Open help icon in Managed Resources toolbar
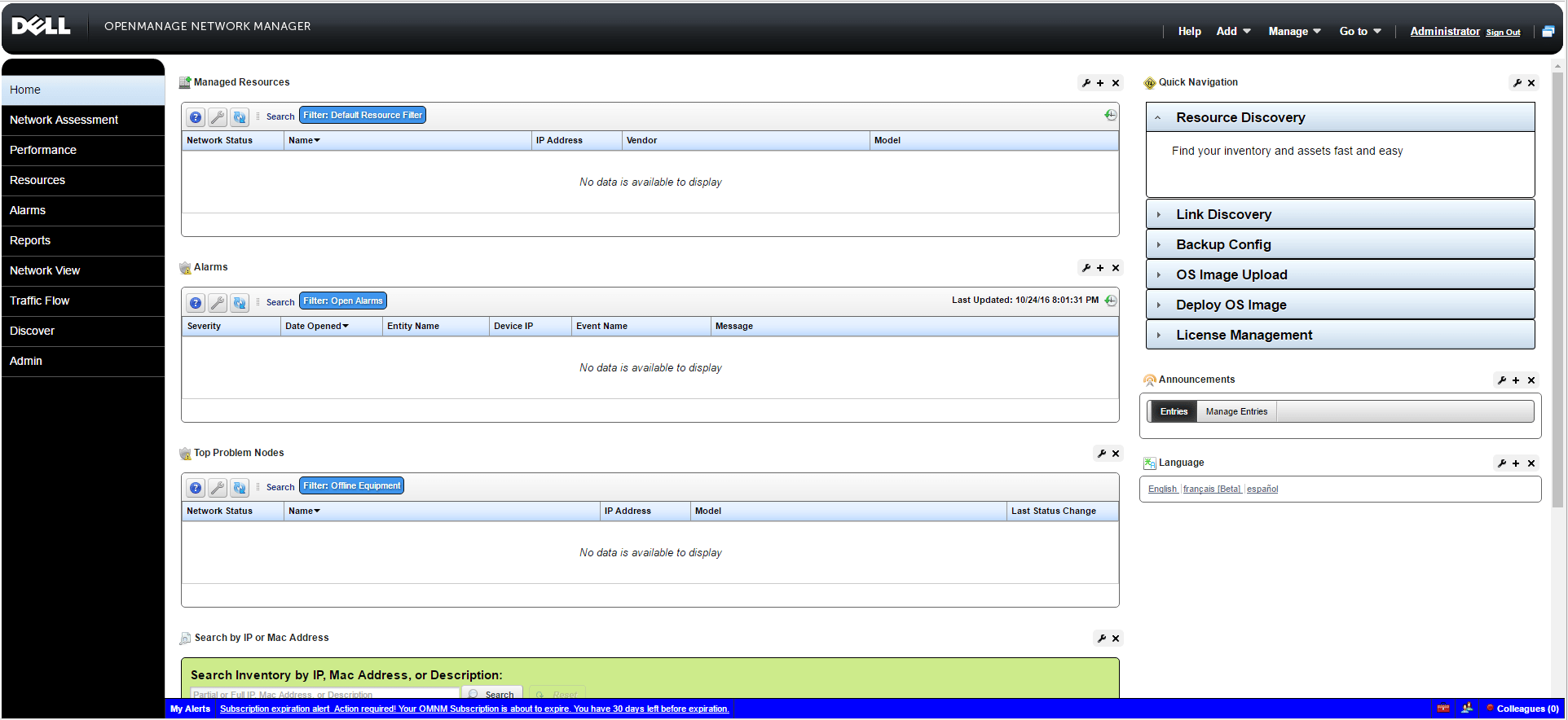This screenshot has width=1568, height=720. pos(196,117)
